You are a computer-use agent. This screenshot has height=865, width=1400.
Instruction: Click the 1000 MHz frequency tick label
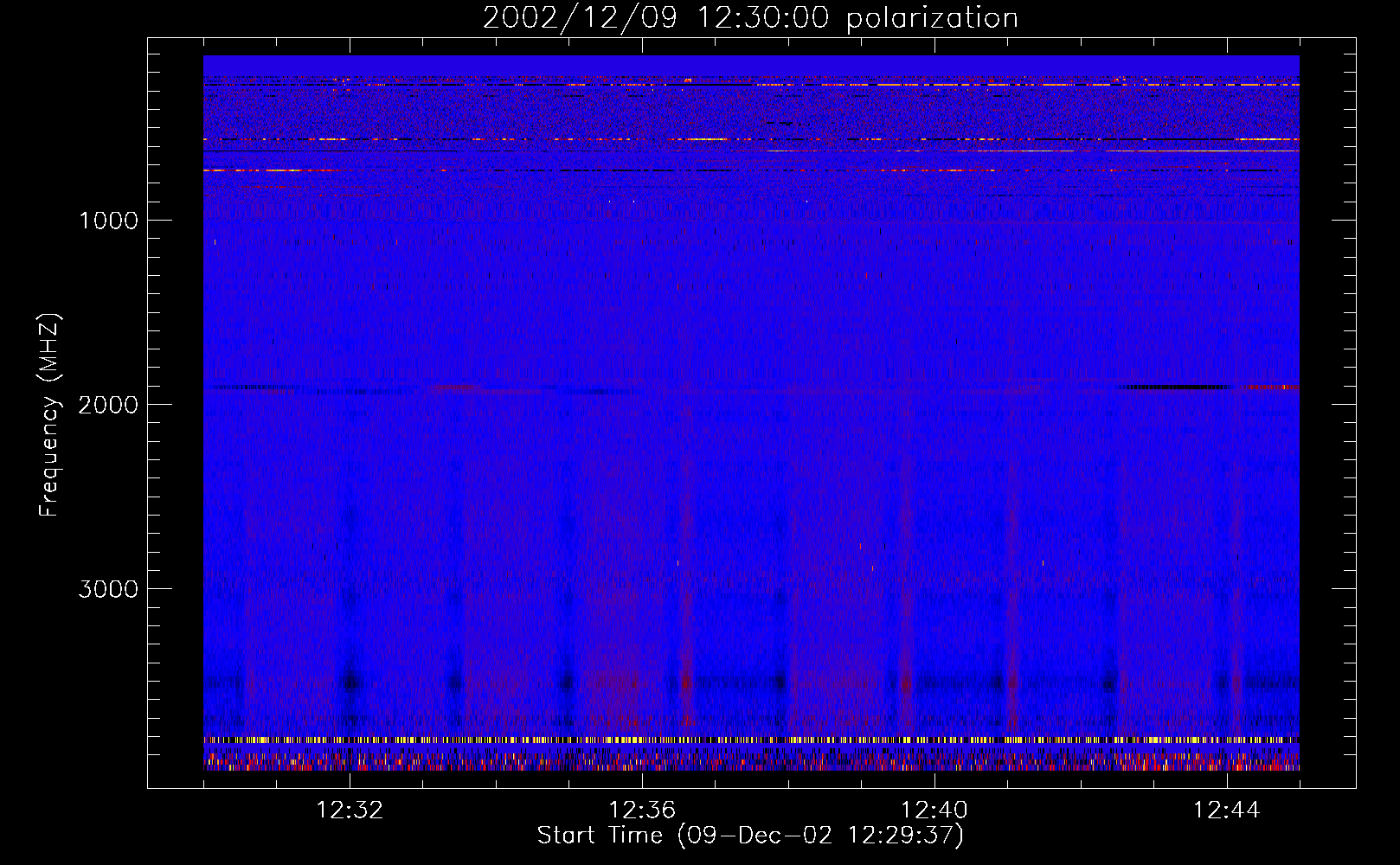point(108,221)
